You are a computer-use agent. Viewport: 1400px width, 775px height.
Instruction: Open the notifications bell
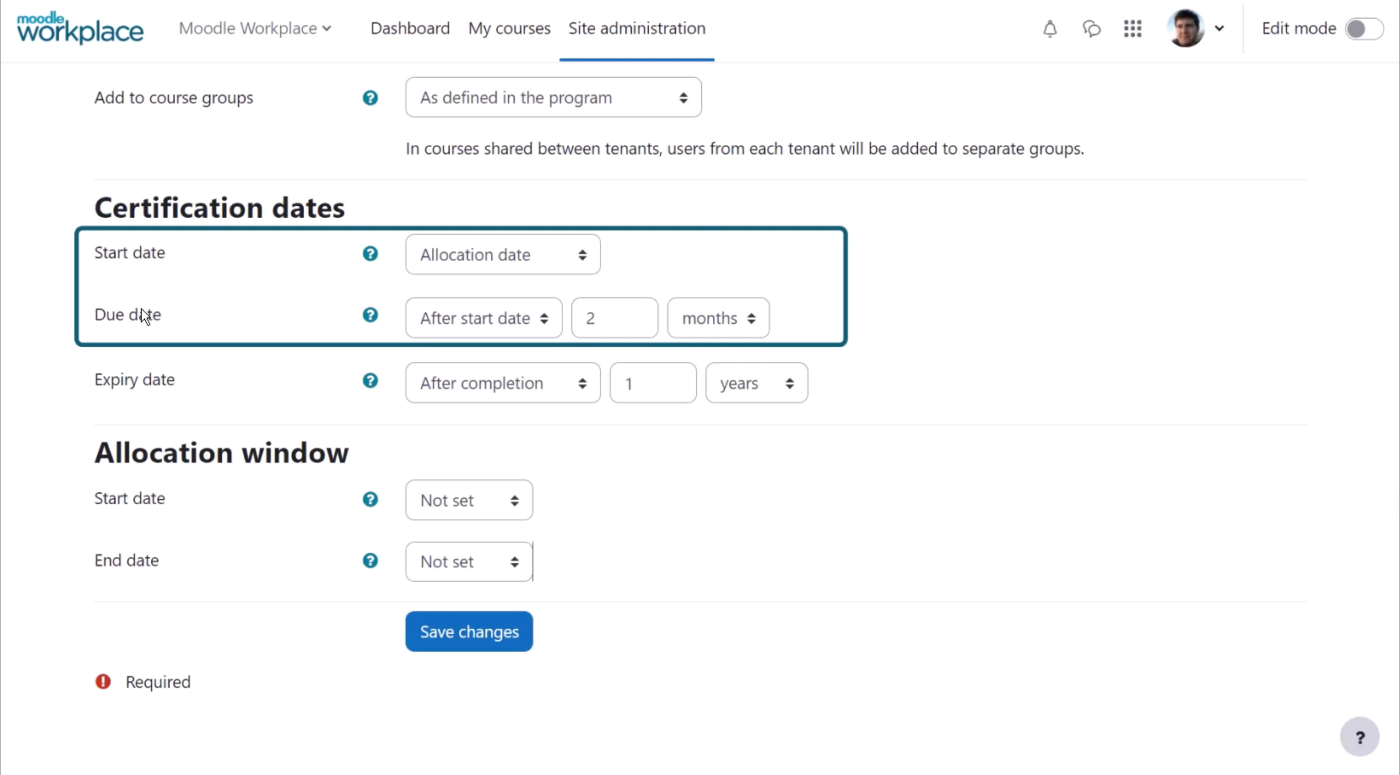click(1050, 28)
